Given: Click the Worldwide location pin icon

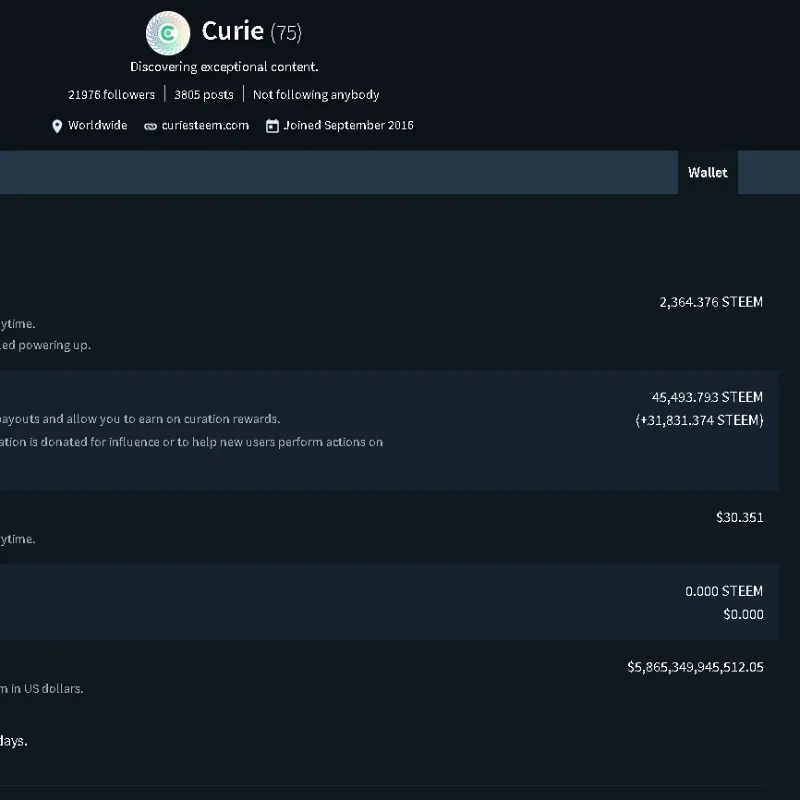Looking at the screenshot, I should 57,126.
